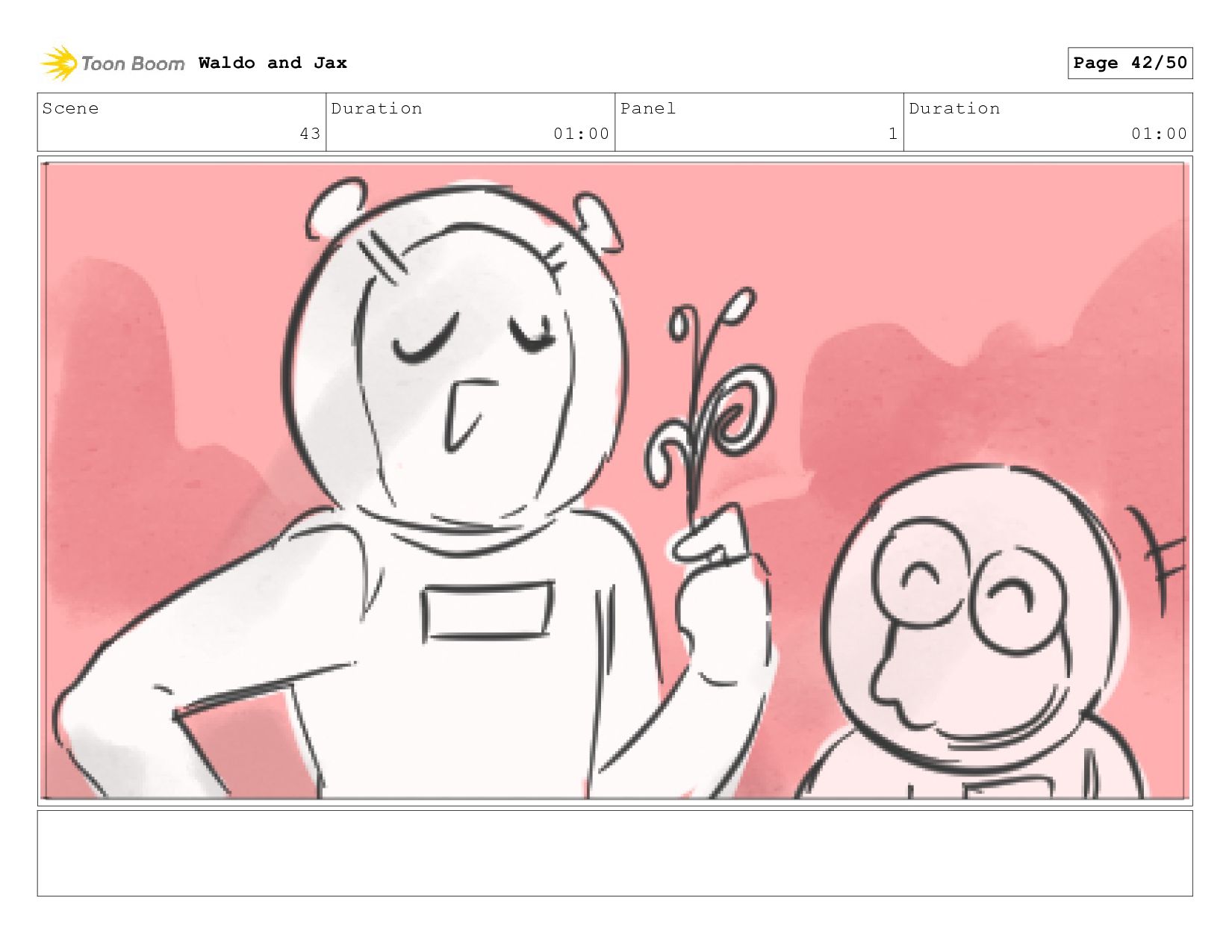
Task: Select the 'Scene' label
Action: [70, 108]
